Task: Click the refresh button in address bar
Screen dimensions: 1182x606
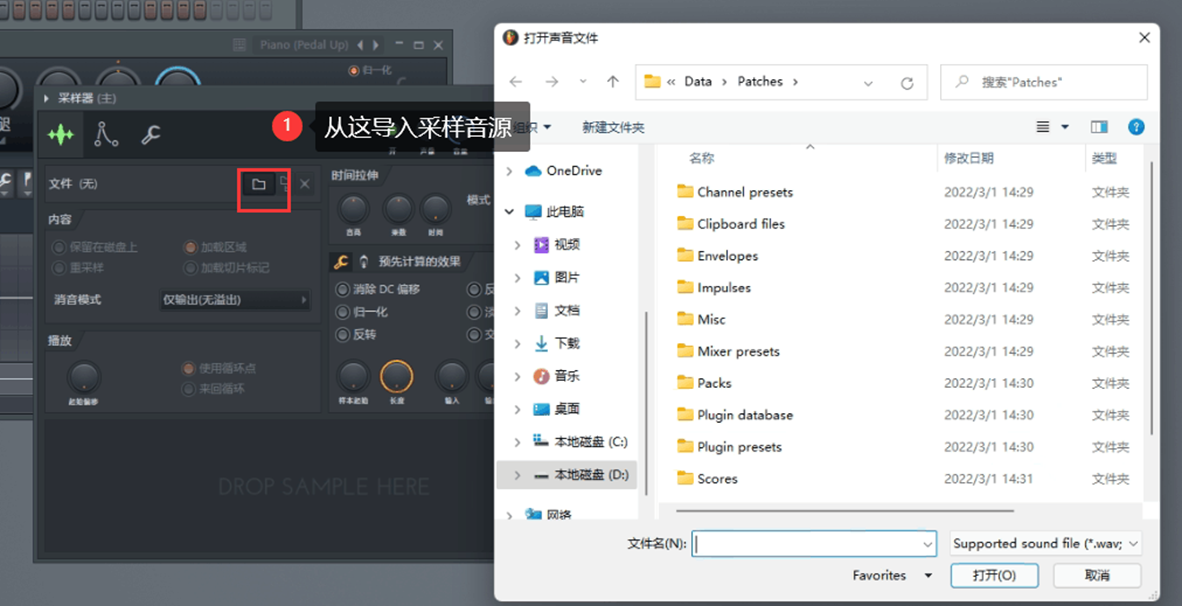Action: [x=907, y=83]
